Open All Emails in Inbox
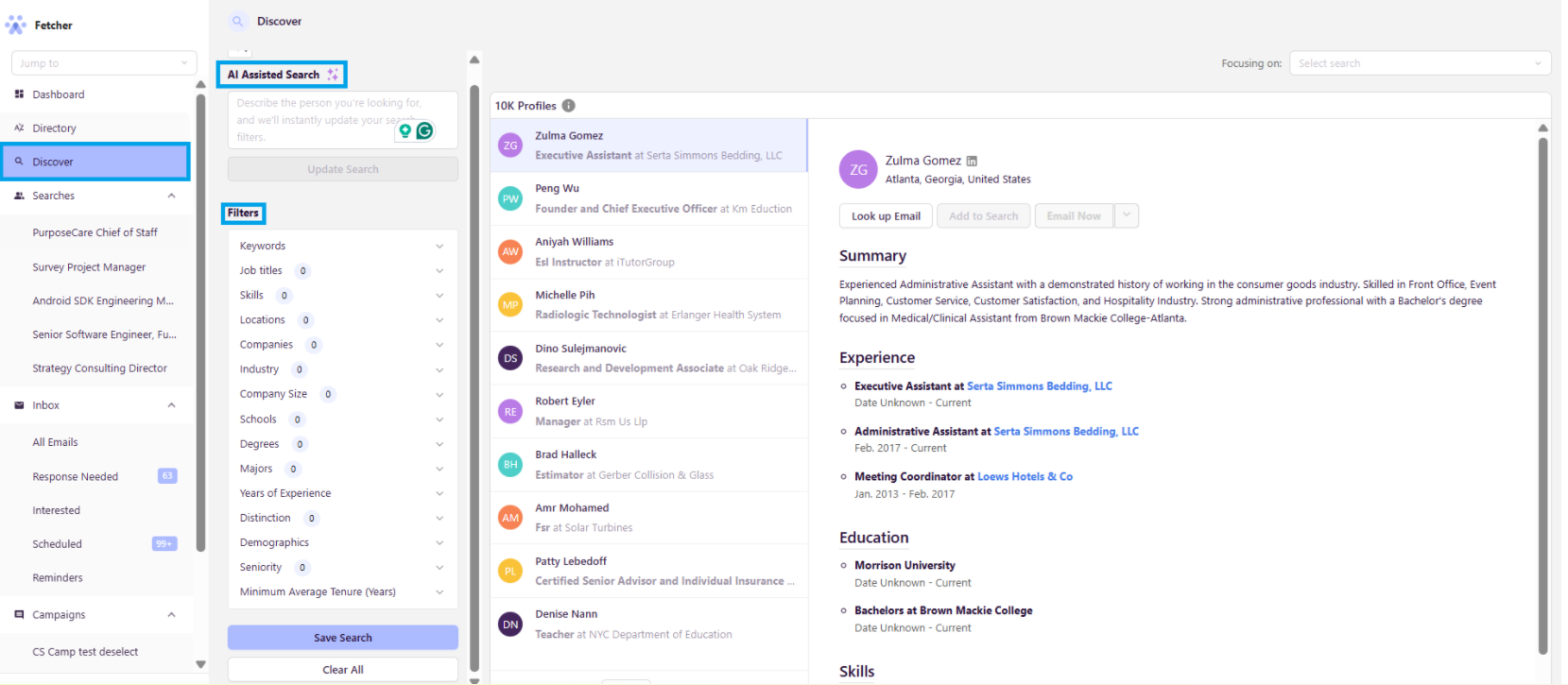1568x685 pixels. tap(55, 442)
